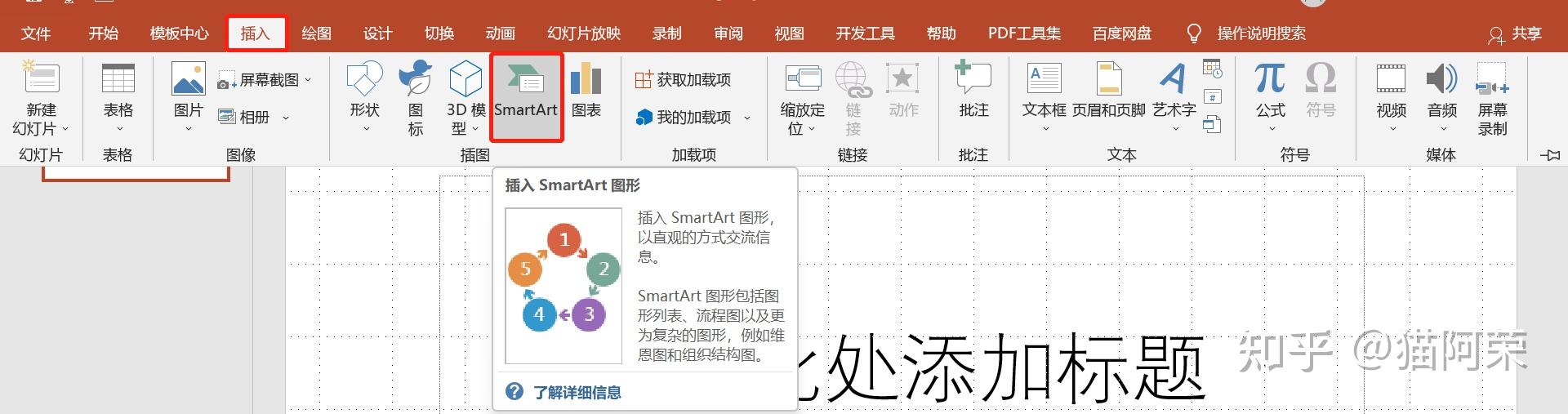
Task: Switch to the 录制 record tab
Action: pos(666,33)
